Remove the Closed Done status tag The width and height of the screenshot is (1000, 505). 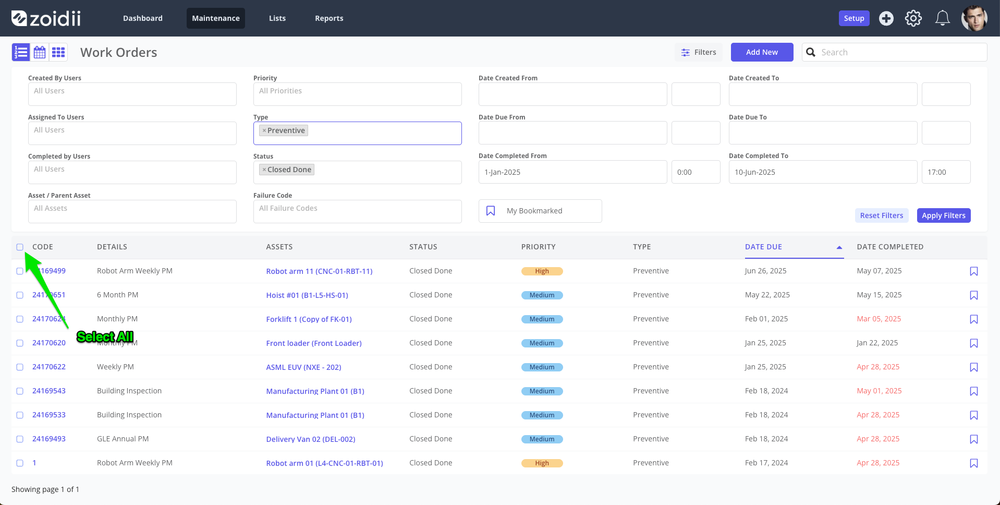[x=264, y=170]
